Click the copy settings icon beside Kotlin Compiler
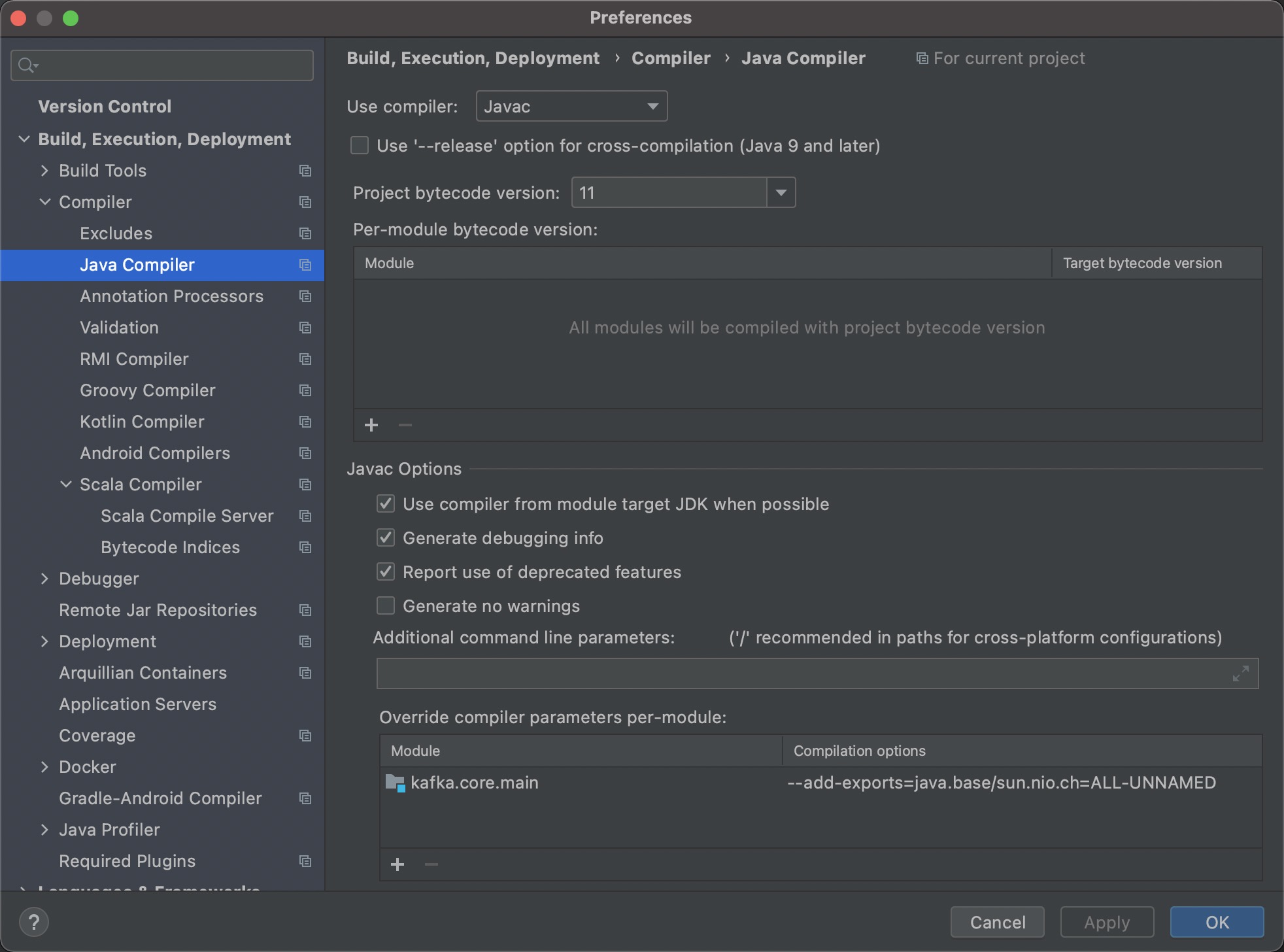The height and width of the screenshot is (952, 1284). click(x=305, y=422)
